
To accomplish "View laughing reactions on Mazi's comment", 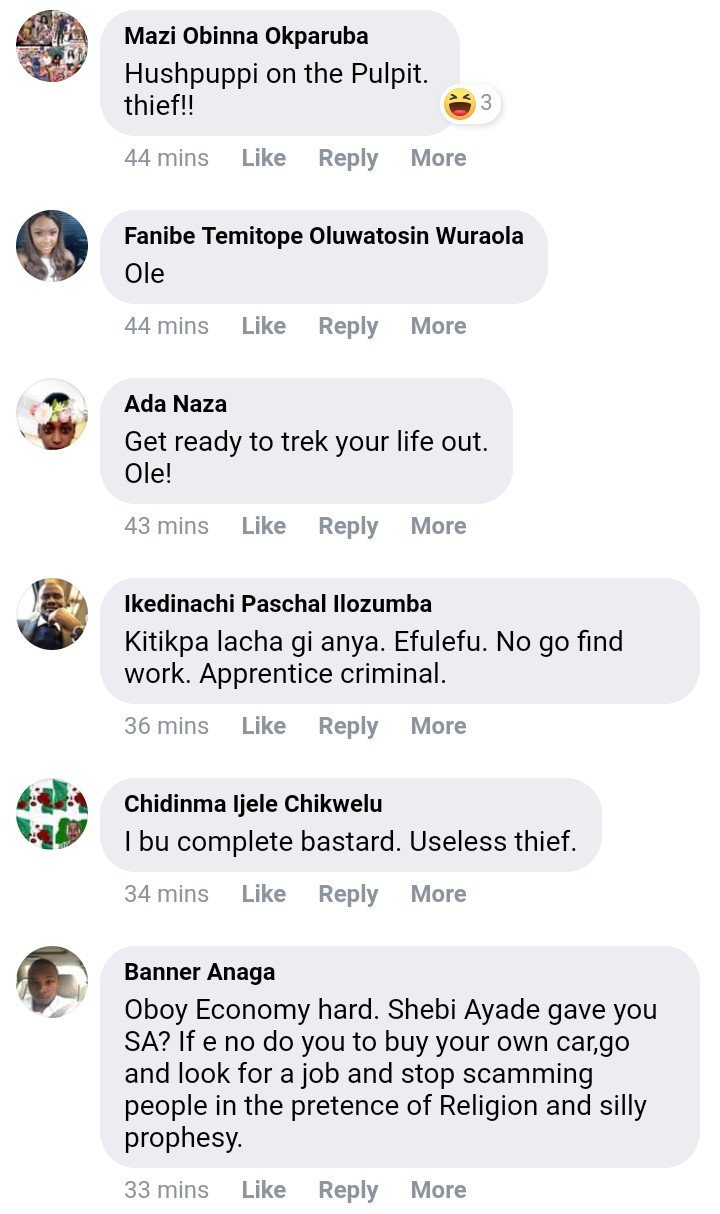I will coord(470,102).
